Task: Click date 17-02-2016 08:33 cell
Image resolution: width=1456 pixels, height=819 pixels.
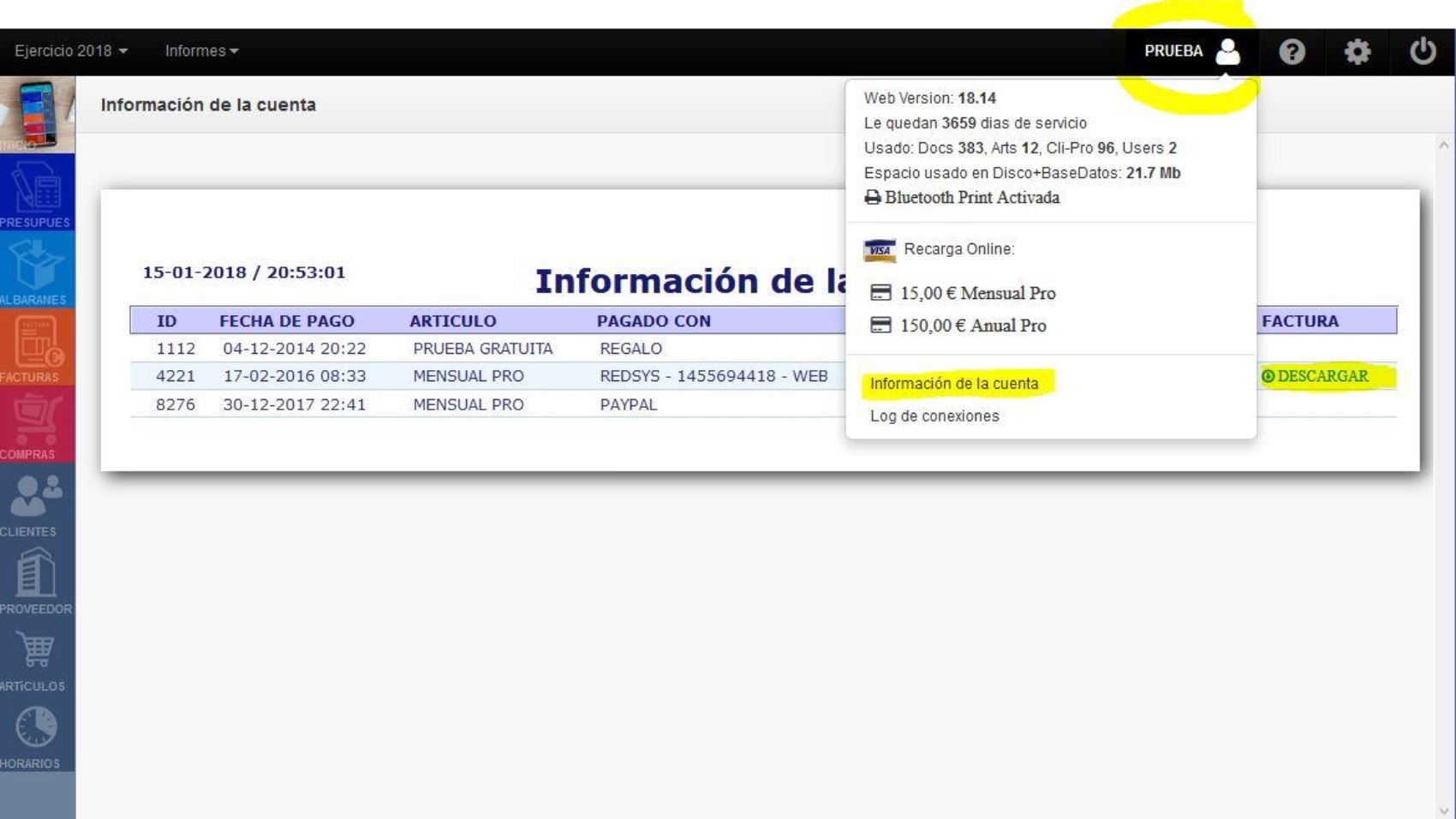Action: (x=295, y=376)
